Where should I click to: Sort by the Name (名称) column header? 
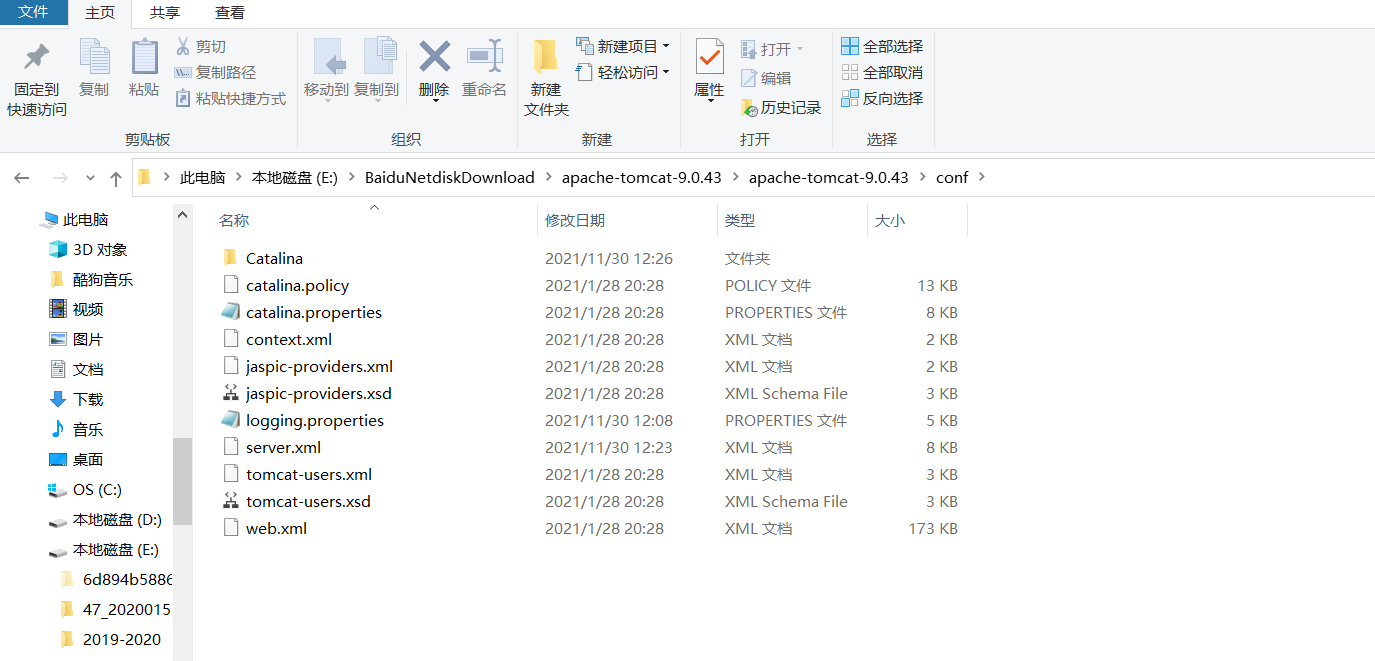coord(234,220)
